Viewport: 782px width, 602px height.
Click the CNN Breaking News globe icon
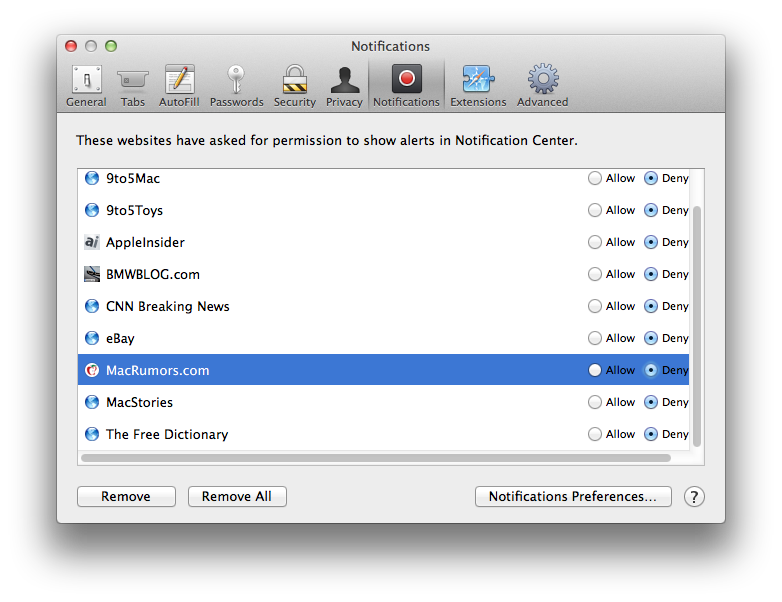click(x=92, y=306)
